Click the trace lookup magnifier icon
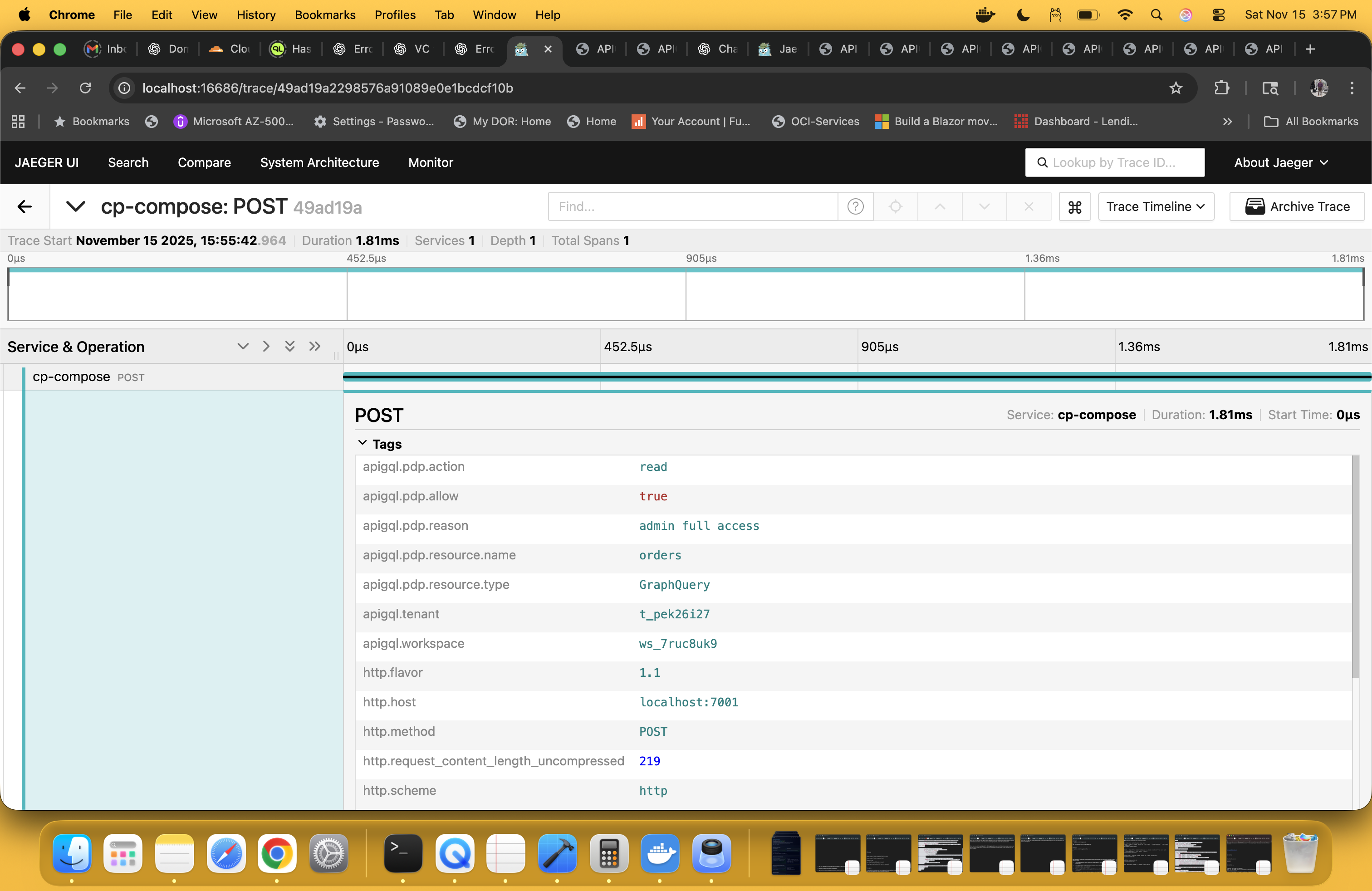This screenshot has height=891, width=1372. (x=1044, y=162)
